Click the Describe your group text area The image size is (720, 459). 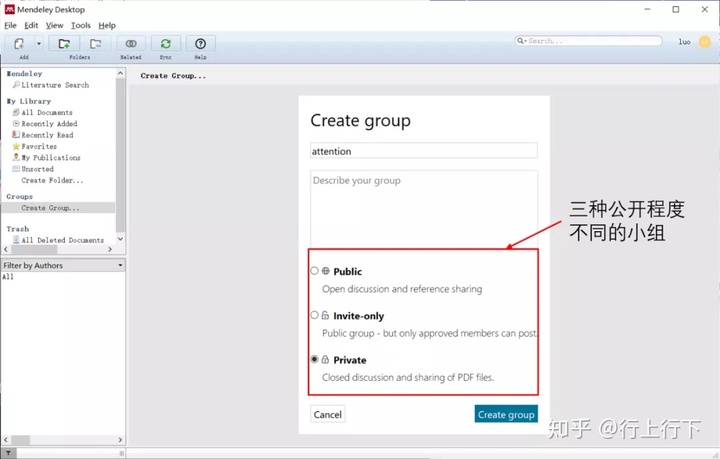pos(424,209)
